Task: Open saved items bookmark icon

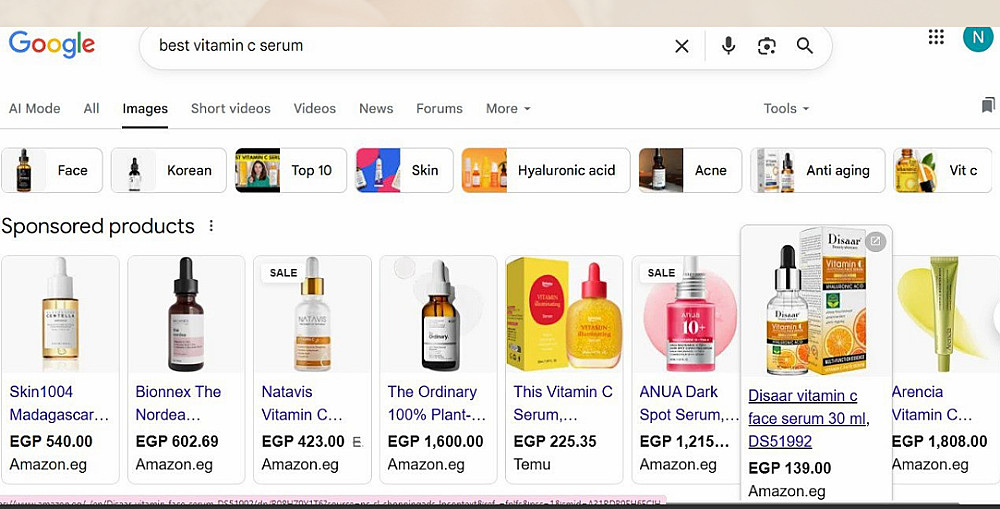Action: pos(988,105)
